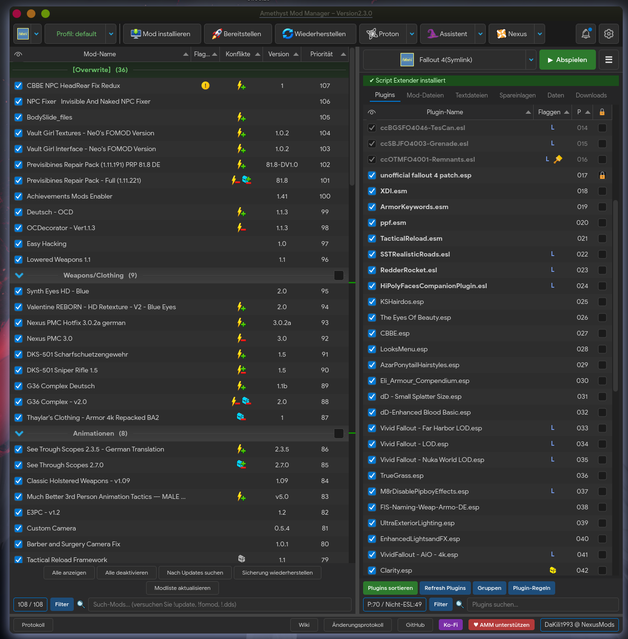Open Spareinlagen tab
The width and height of the screenshot is (628, 639).
pos(518,95)
